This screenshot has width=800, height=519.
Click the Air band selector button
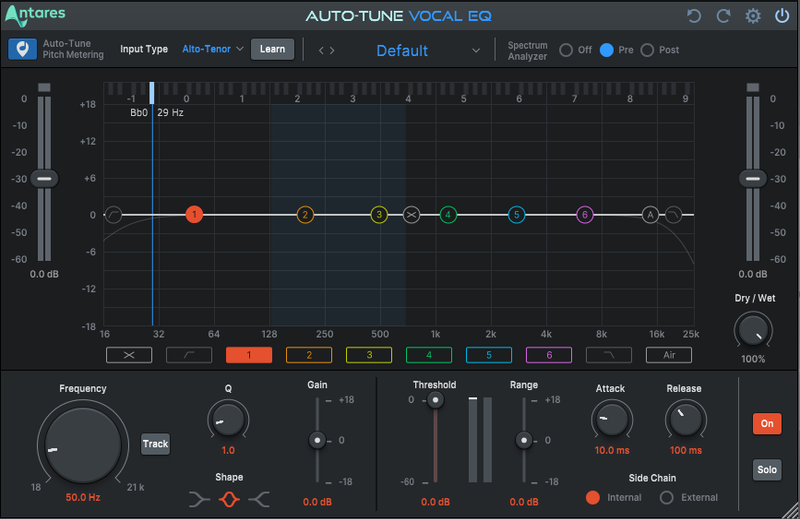669,355
